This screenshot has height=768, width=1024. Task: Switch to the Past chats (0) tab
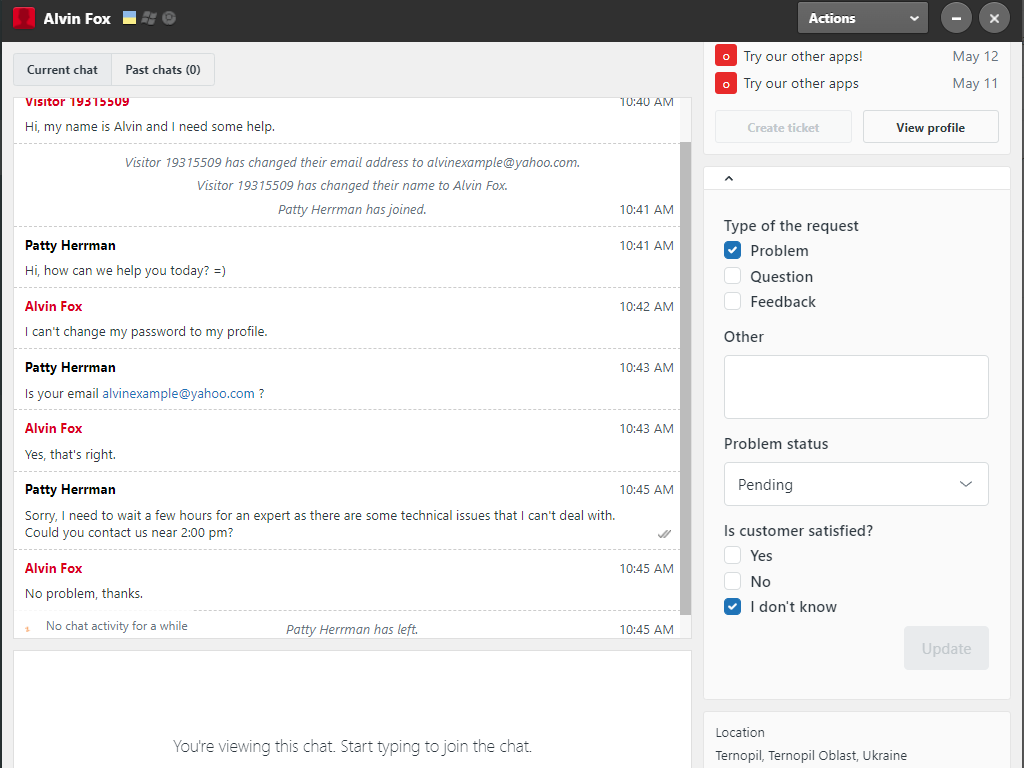pyautogui.click(x=163, y=70)
